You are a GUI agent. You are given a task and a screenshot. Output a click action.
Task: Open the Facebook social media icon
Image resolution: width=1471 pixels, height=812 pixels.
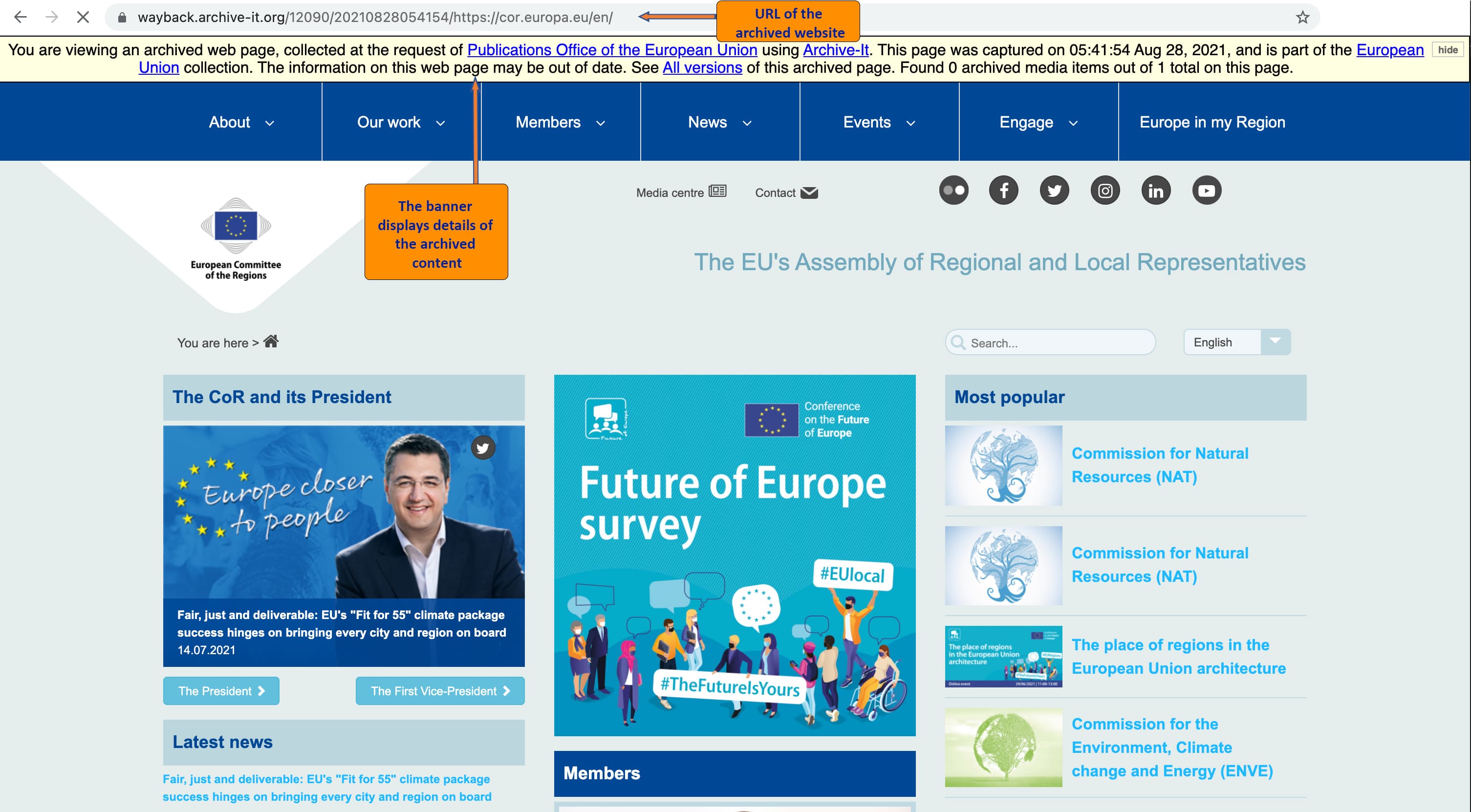(1004, 191)
